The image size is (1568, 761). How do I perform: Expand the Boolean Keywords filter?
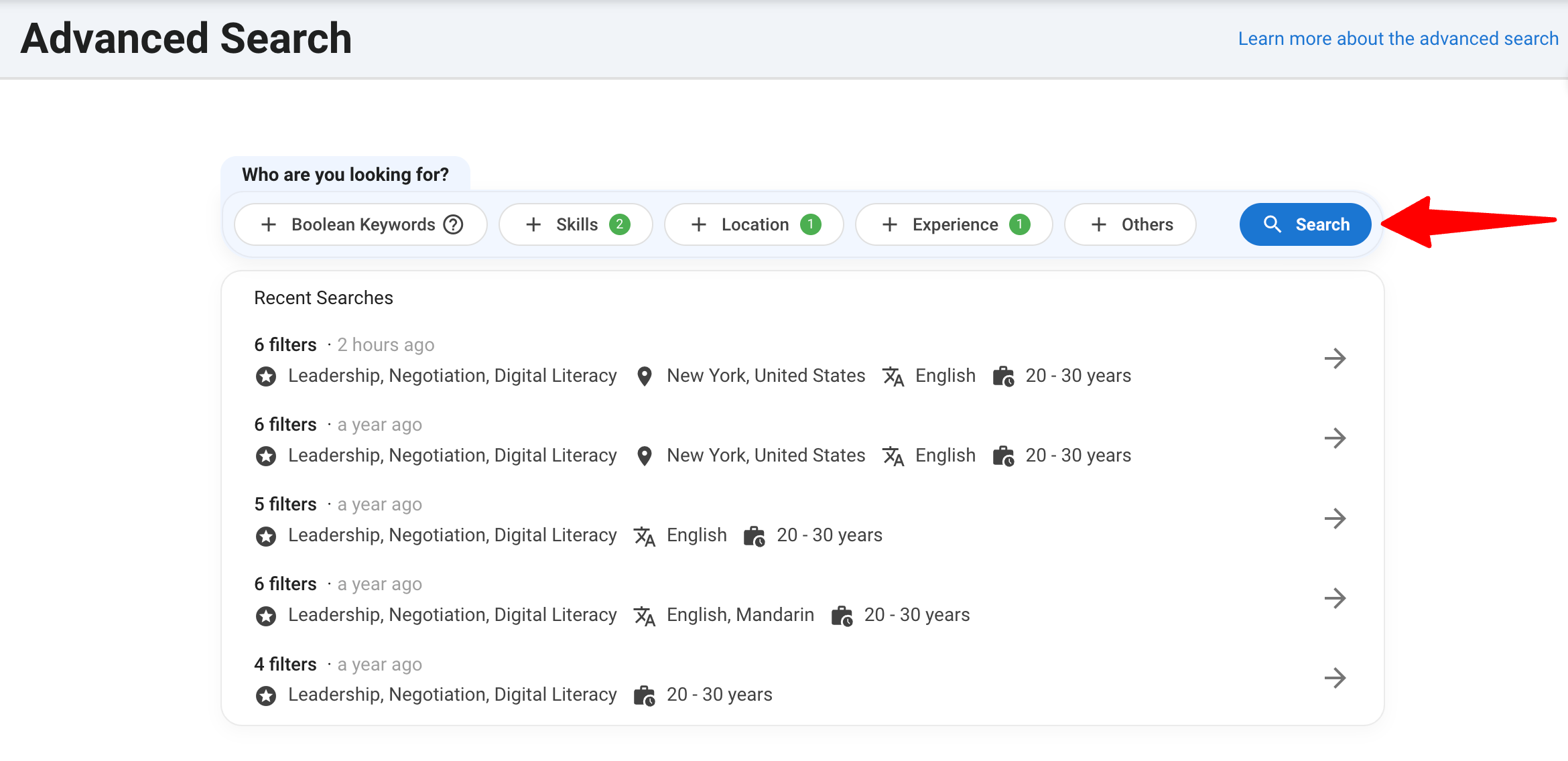(x=361, y=224)
